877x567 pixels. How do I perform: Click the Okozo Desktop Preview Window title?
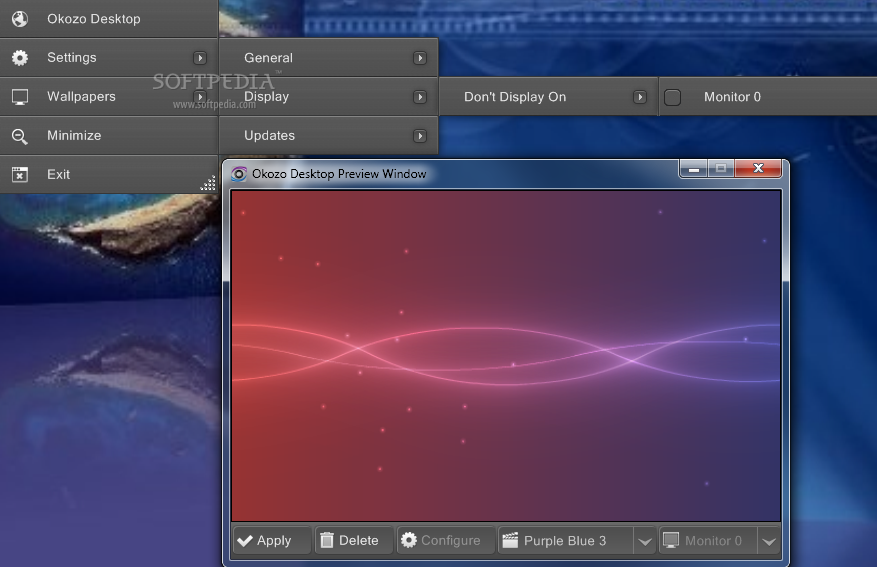pos(339,174)
